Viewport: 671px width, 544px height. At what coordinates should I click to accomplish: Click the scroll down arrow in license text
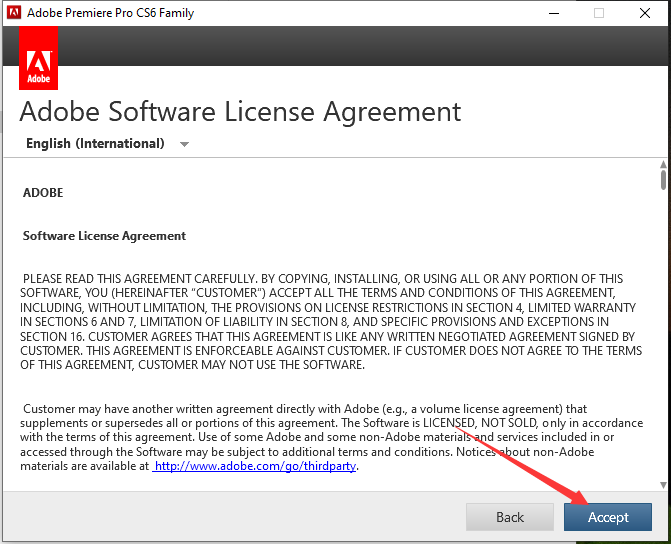(x=663, y=485)
